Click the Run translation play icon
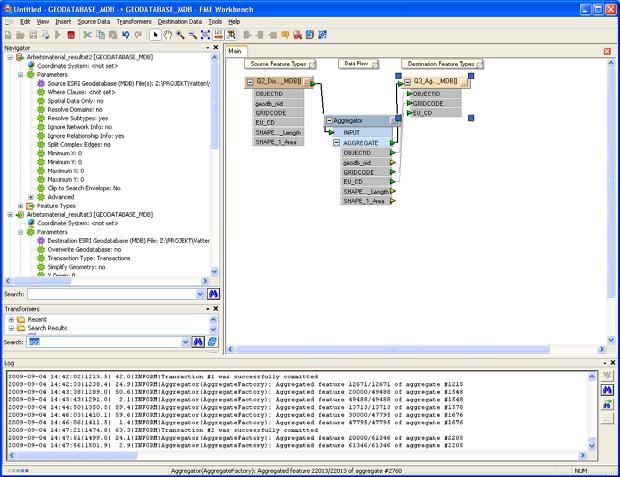 click(x=58, y=35)
